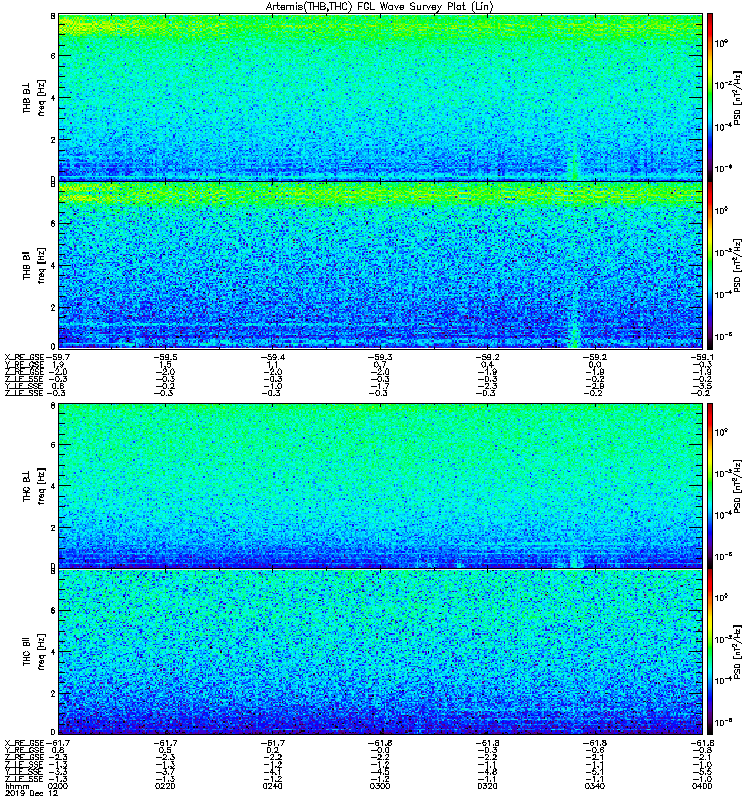Select the "THC B⊥" axis label
This screenshot has height=800, width=750.
tap(27, 486)
